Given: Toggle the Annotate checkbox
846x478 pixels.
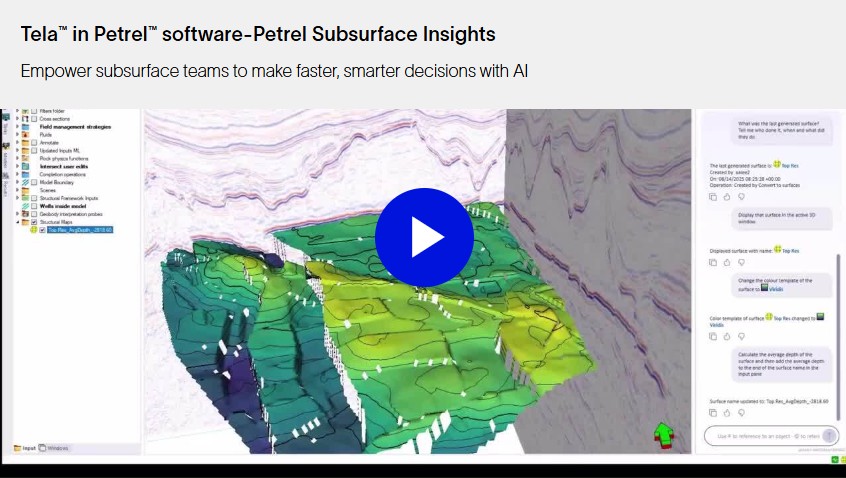Looking at the screenshot, I should click(x=34, y=142).
